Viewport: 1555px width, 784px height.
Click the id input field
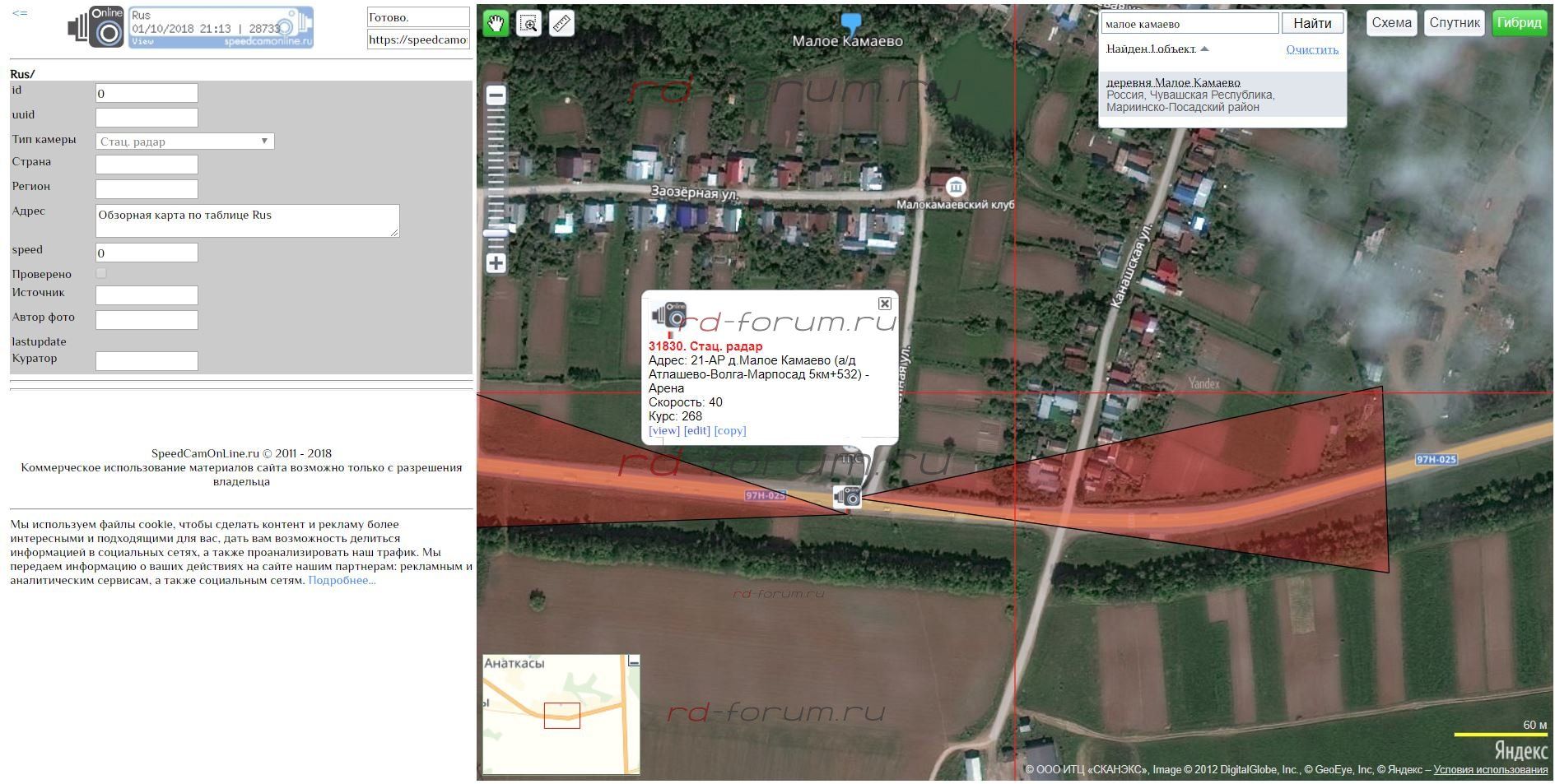point(147,93)
